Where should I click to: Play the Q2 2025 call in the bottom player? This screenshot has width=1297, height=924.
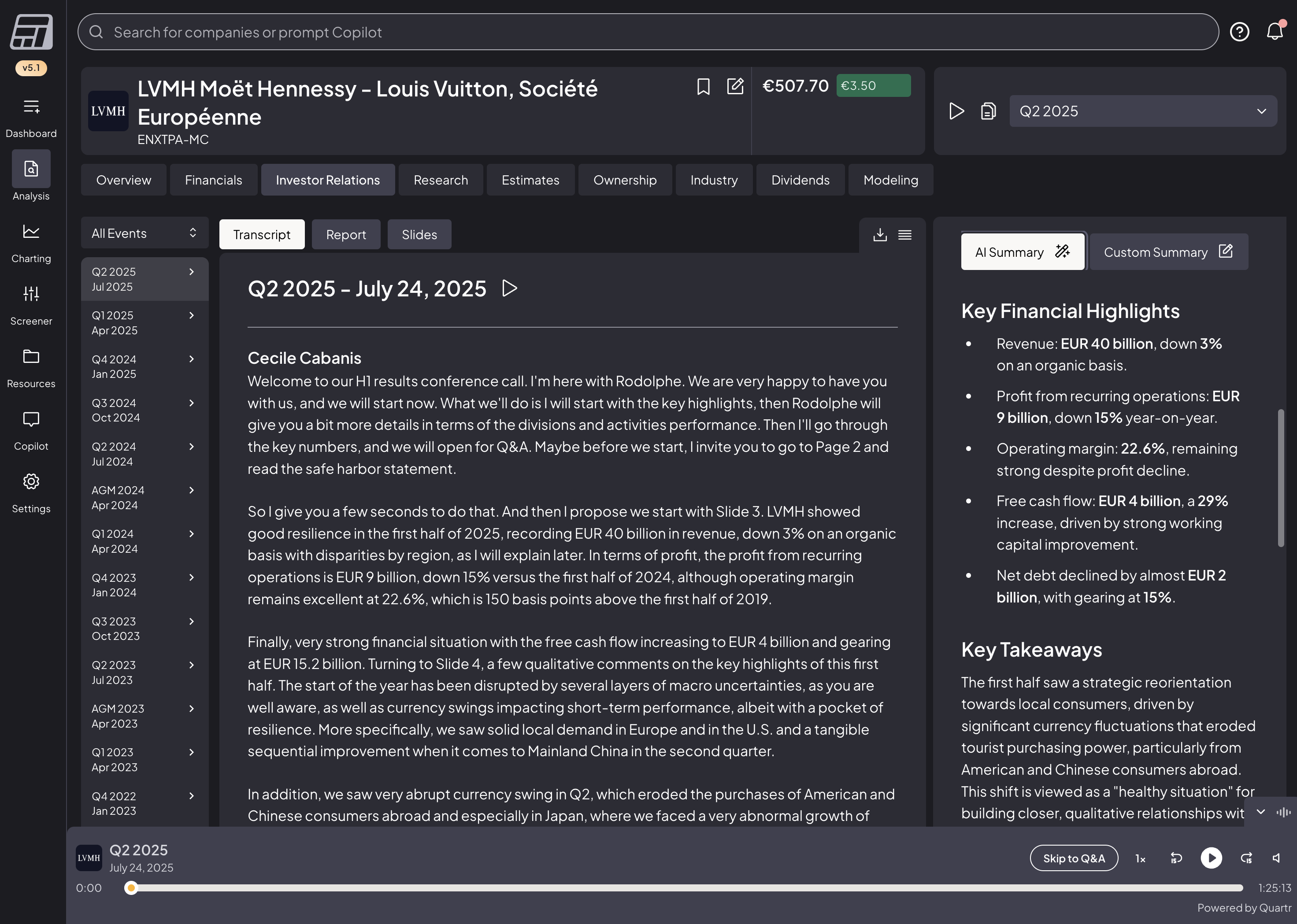(1211, 857)
